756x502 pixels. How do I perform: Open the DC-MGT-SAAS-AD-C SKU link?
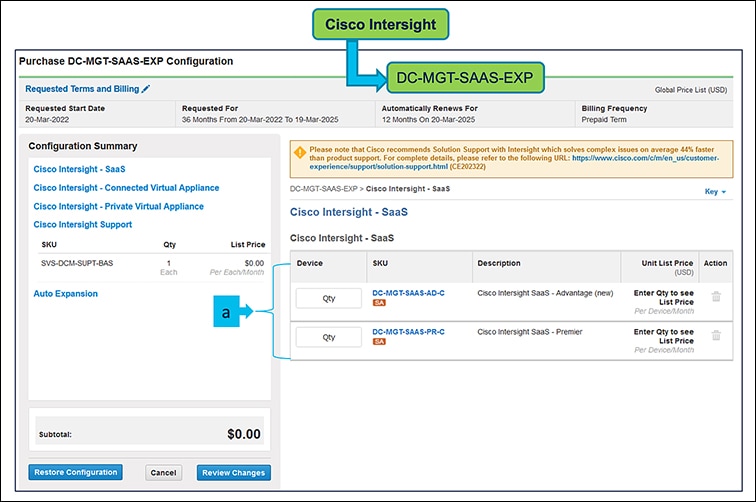pos(408,292)
